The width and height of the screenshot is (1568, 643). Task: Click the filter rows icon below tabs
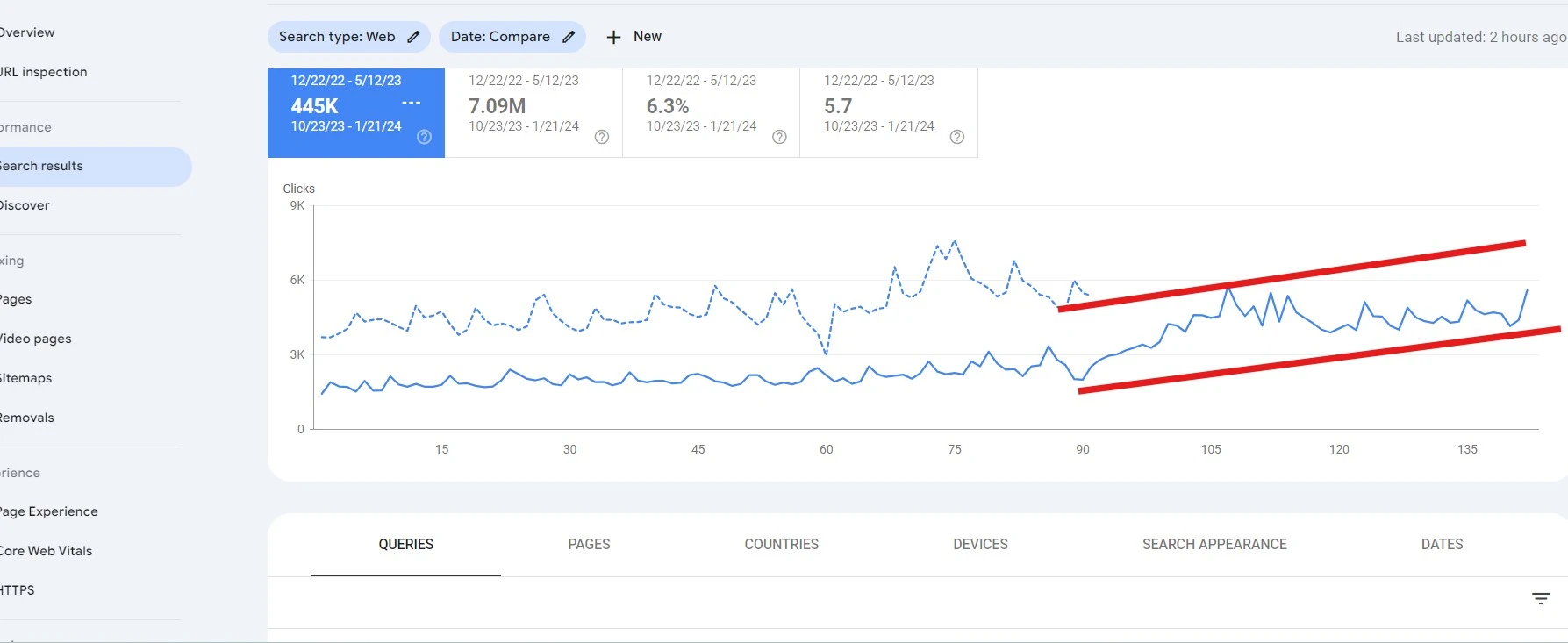1540,598
